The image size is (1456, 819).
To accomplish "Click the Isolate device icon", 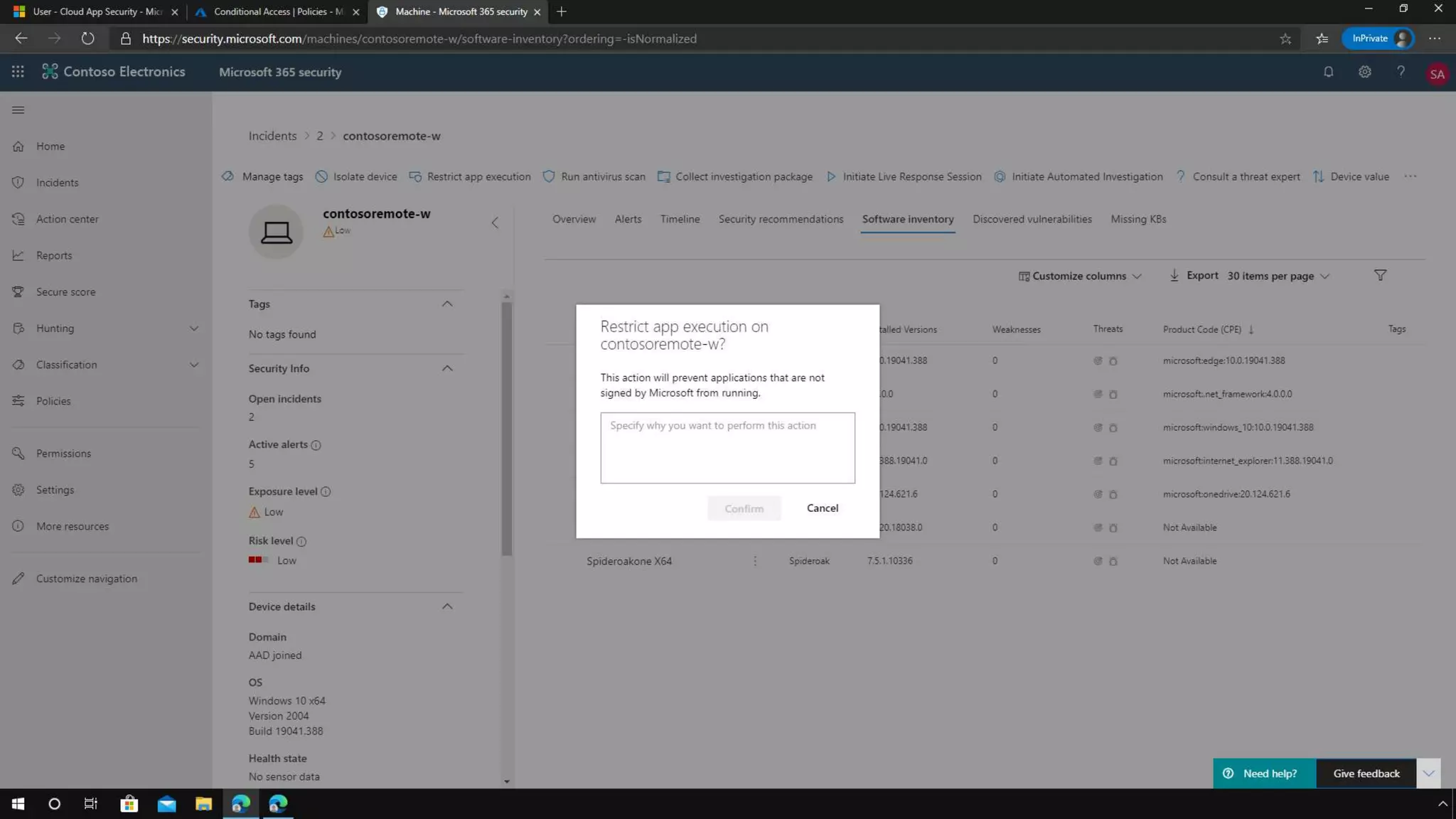I will coord(321,176).
